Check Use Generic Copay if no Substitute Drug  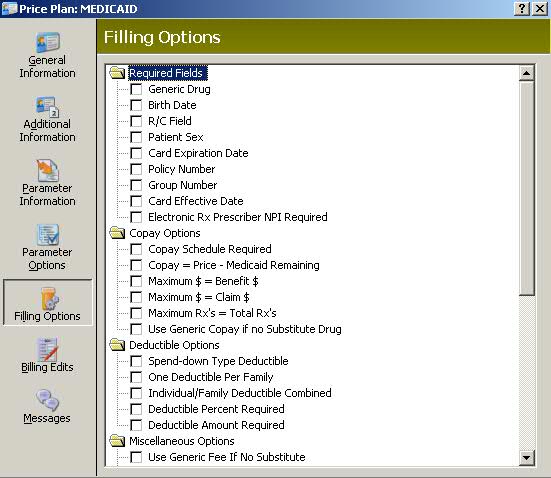(x=136, y=329)
